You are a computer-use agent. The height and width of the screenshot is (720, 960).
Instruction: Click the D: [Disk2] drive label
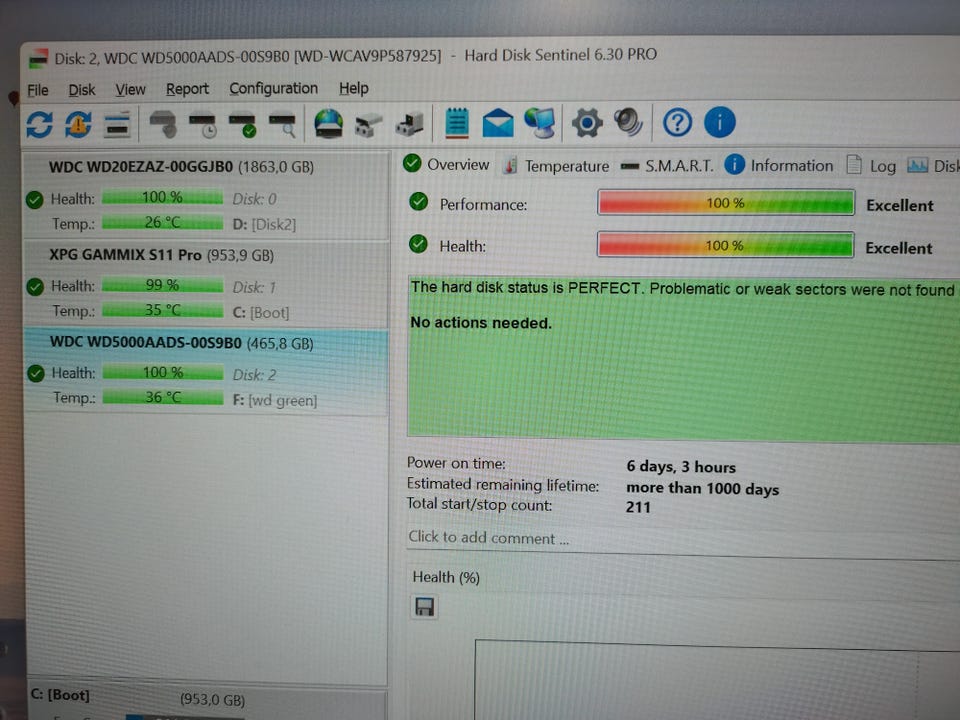(264, 225)
